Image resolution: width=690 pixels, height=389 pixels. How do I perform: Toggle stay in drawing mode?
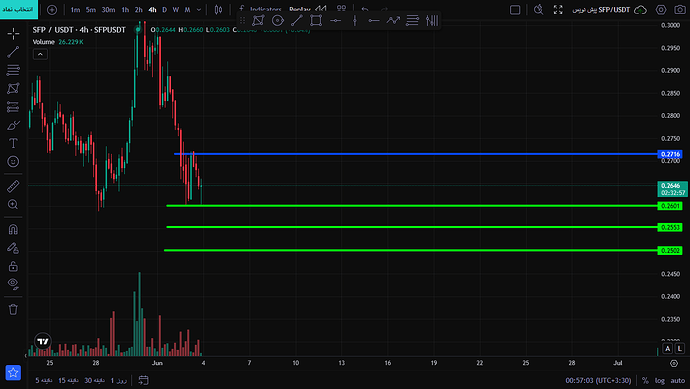pyautogui.click(x=13, y=248)
